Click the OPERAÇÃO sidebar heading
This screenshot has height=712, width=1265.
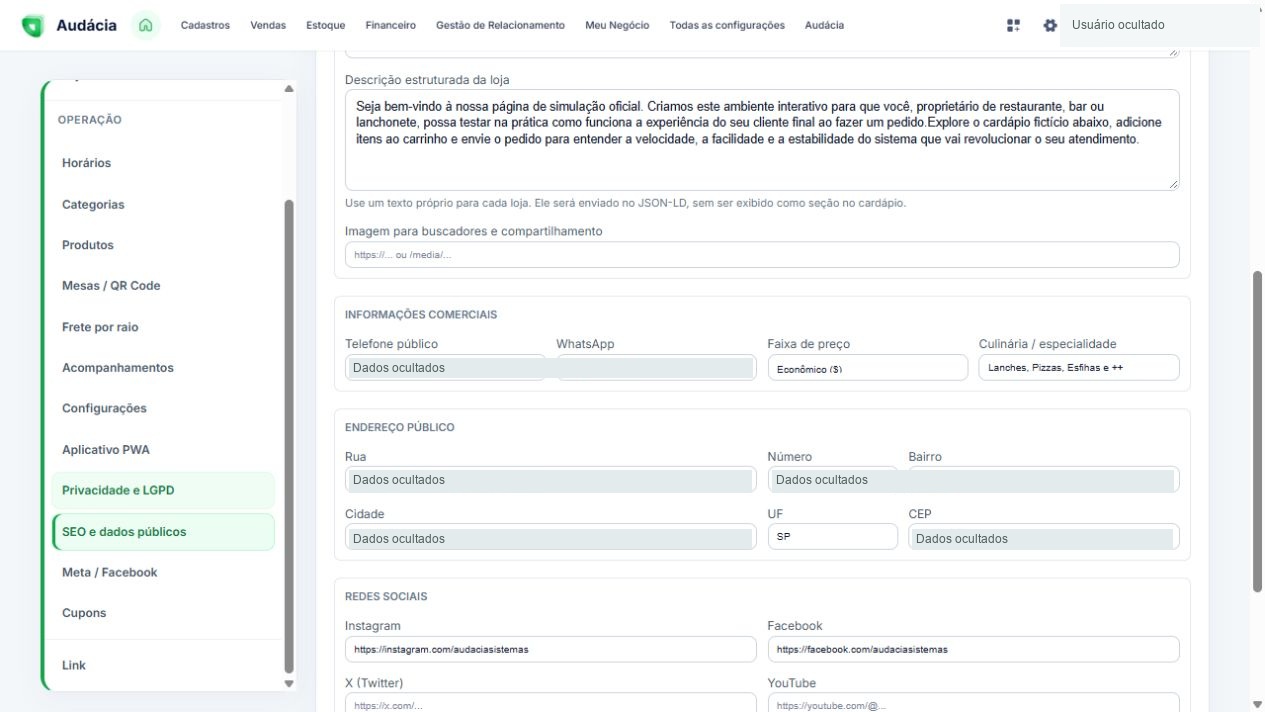tap(92, 119)
